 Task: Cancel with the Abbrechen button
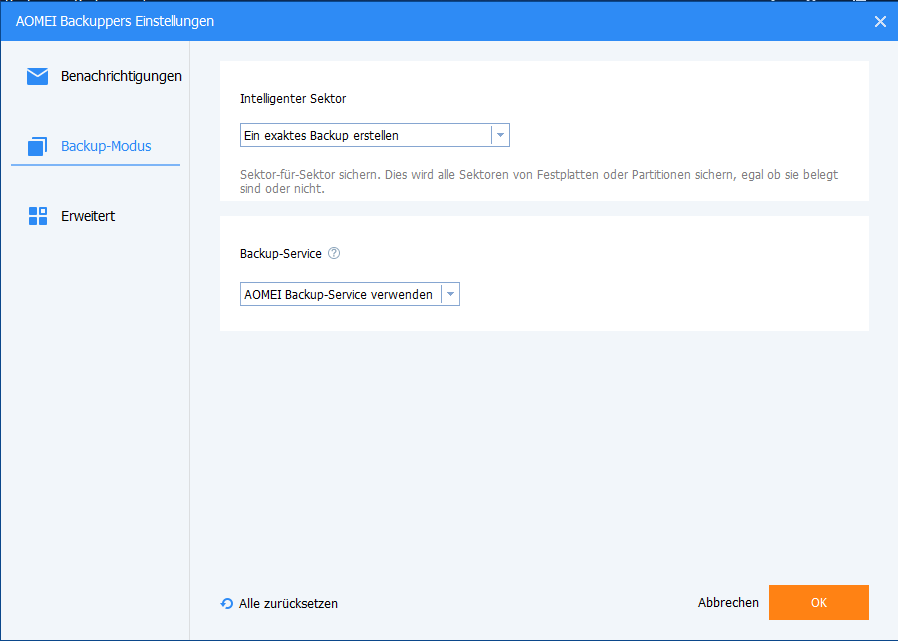pos(728,603)
